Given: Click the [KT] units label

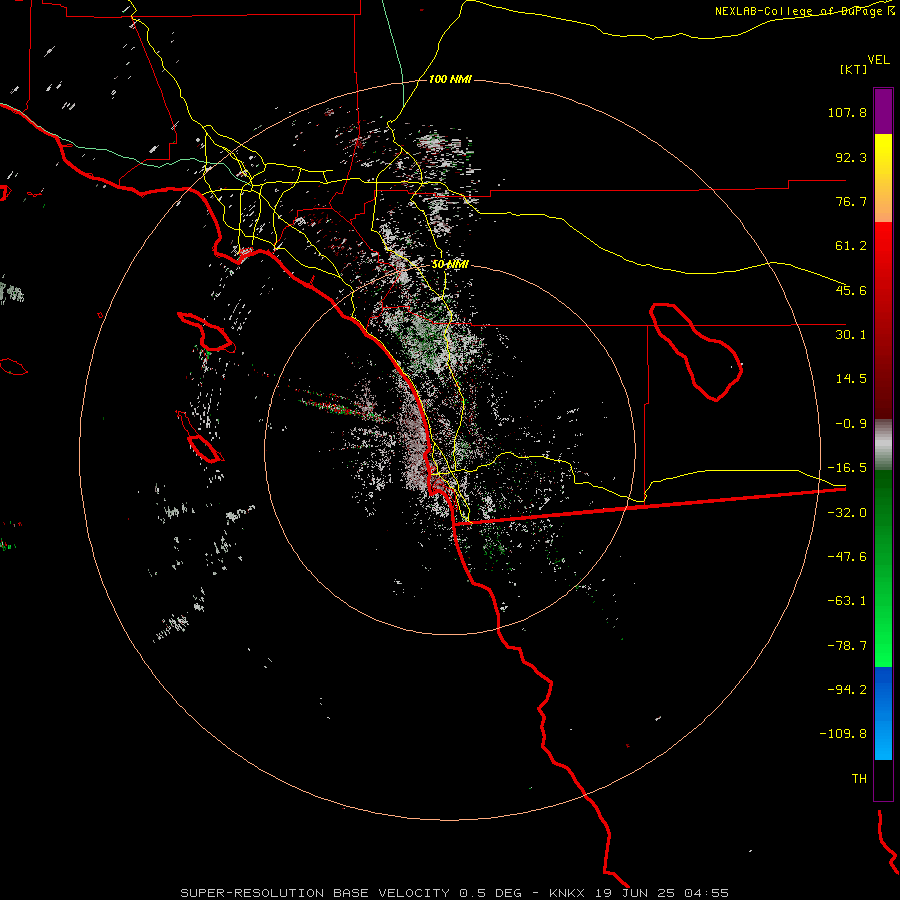Looking at the screenshot, I should coord(853,69).
